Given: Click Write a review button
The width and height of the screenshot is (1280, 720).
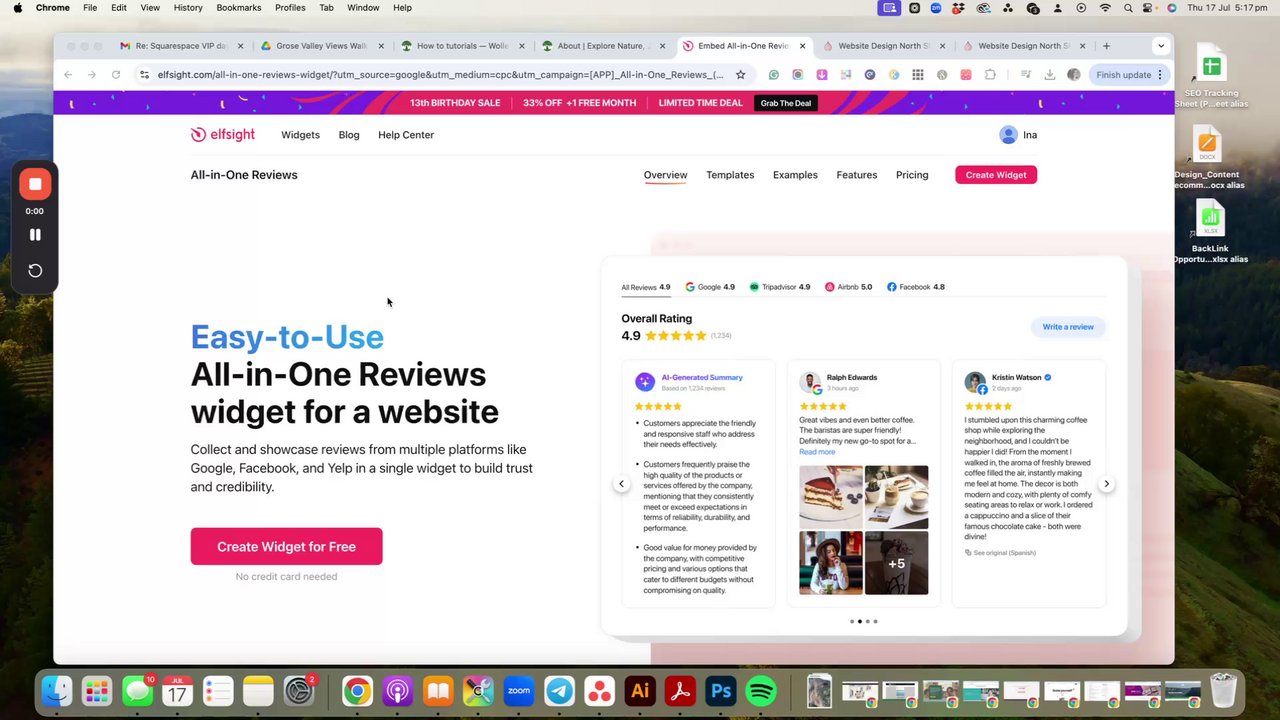Looking at the screenshot, I should pyautogui.click(x=1068, y=327).
